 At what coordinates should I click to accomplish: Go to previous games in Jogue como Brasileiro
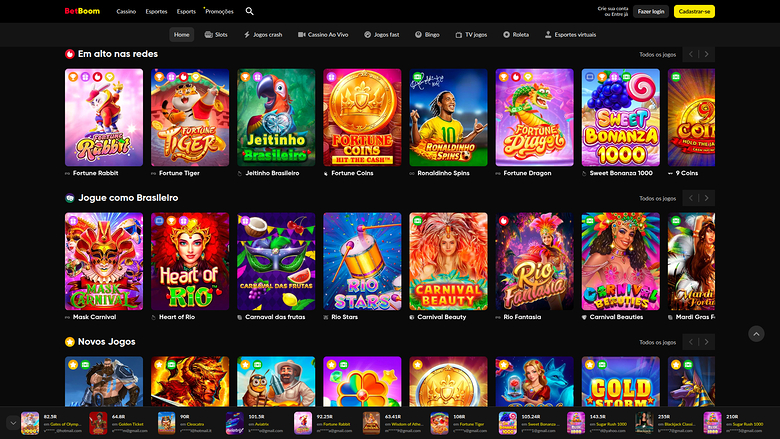690,198
